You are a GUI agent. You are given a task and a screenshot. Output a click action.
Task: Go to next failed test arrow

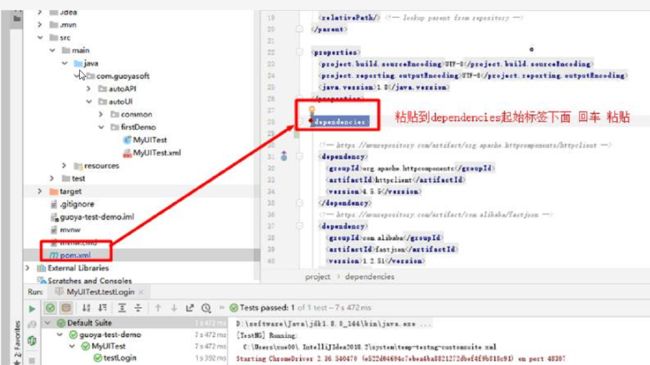[x=174, y=308]
